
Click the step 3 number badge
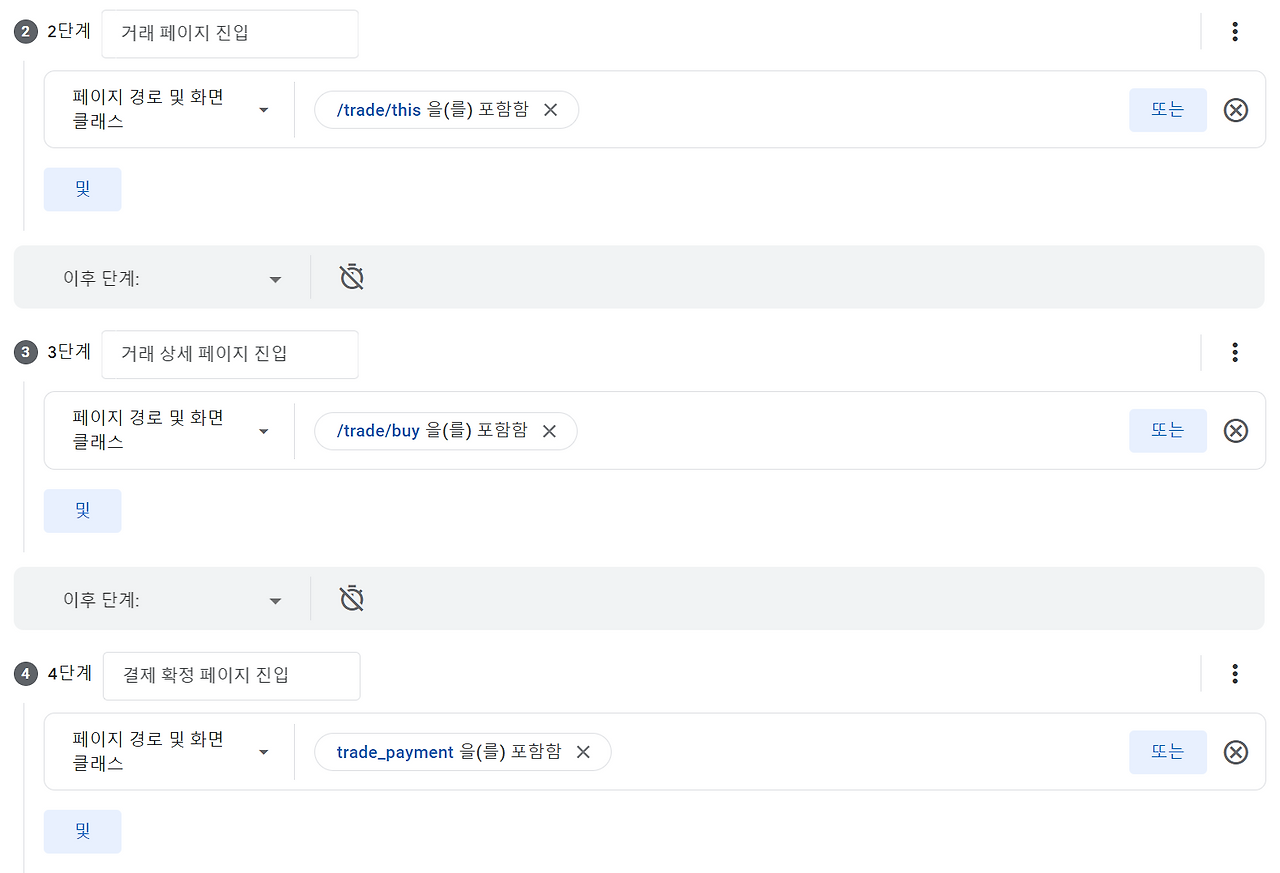(x=25, y=352)
